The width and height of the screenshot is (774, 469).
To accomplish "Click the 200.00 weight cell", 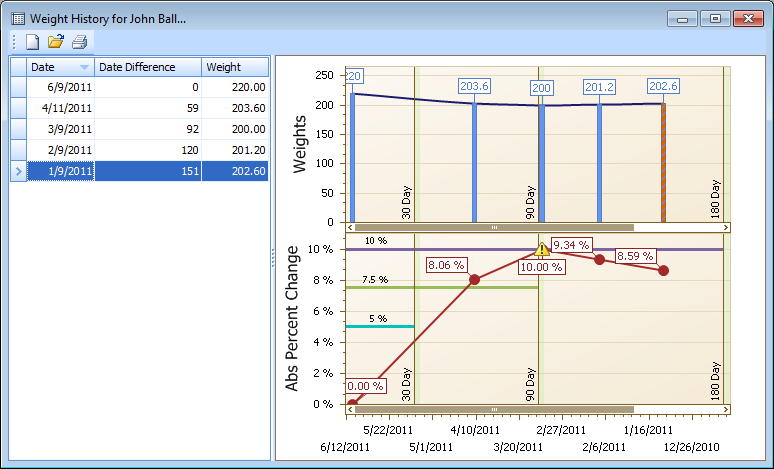I will pyautogui.click(x=235, y=129).
